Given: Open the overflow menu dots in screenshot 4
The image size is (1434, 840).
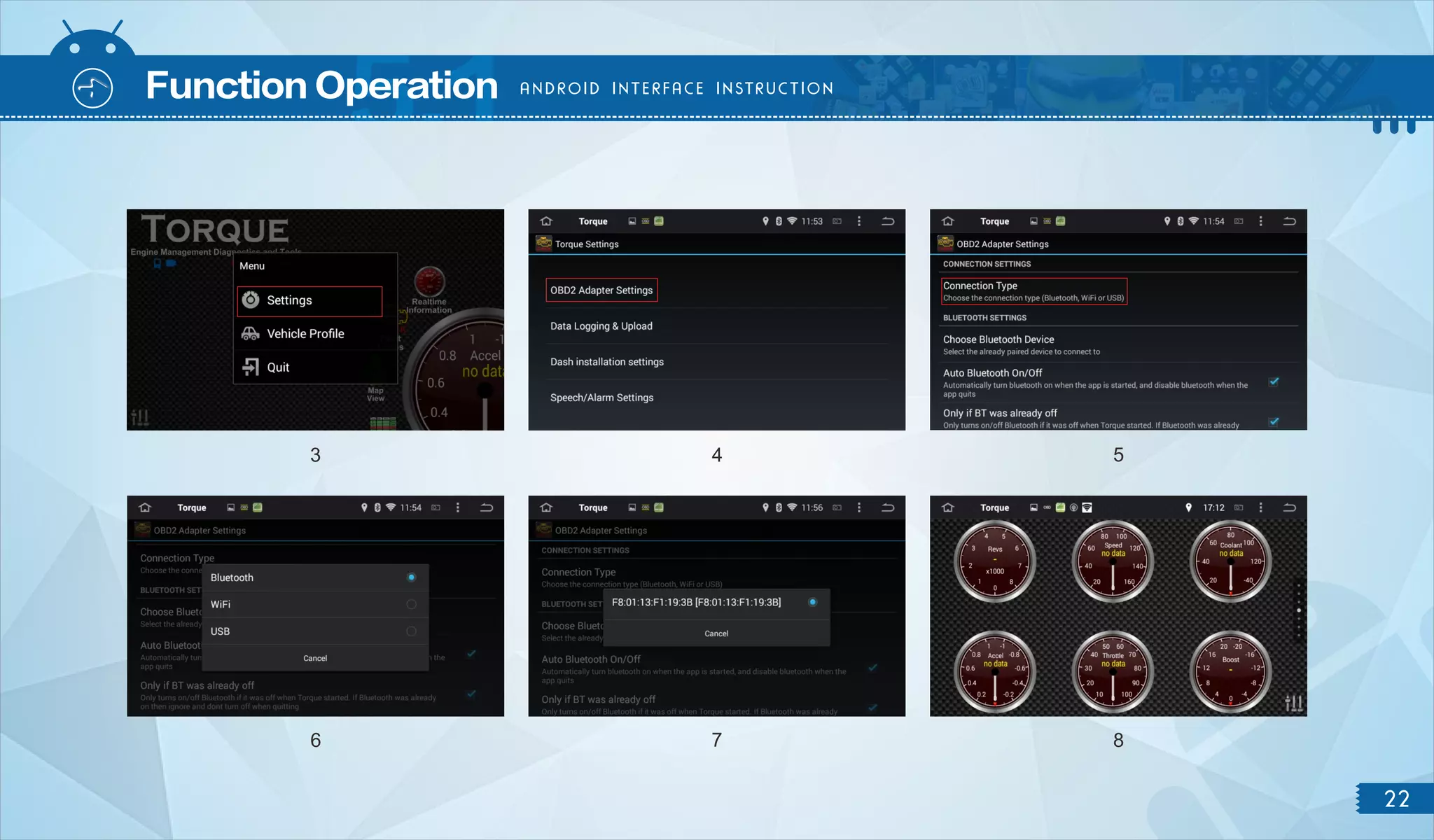Looking at the screenshot, I should coord(859,221).
